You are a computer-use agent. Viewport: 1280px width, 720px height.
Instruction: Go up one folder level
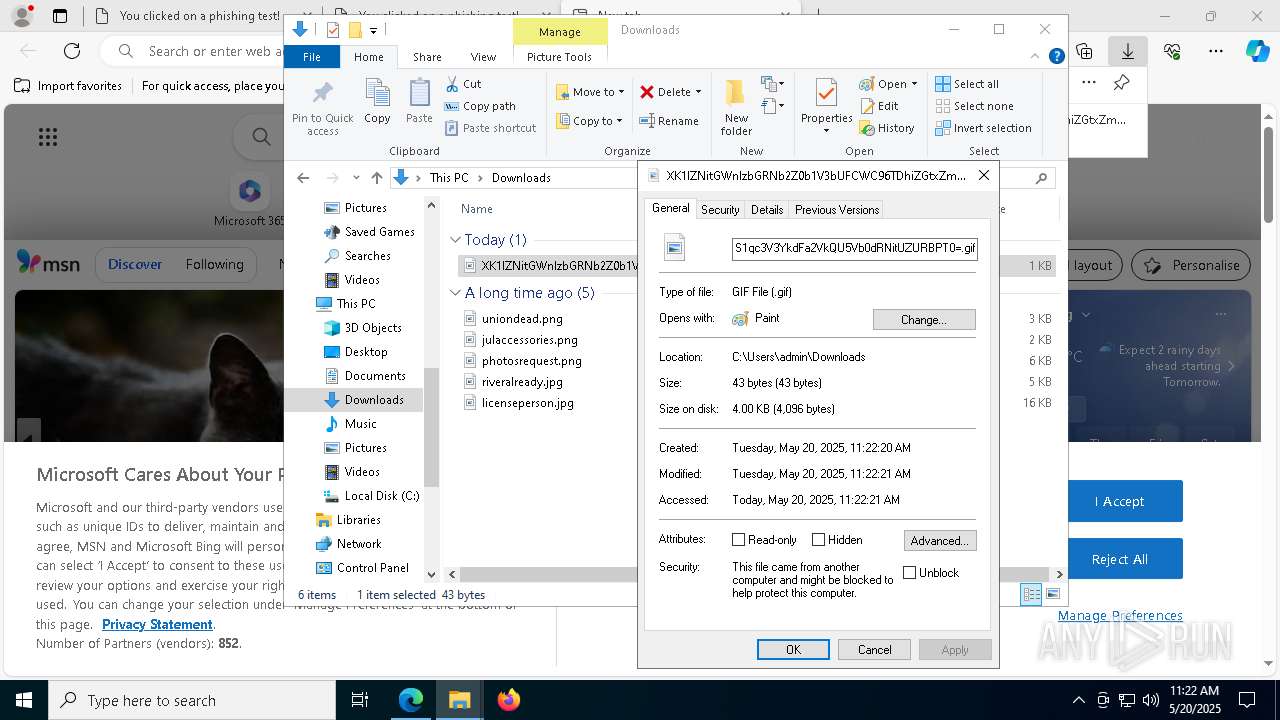(x=376, y=178)
